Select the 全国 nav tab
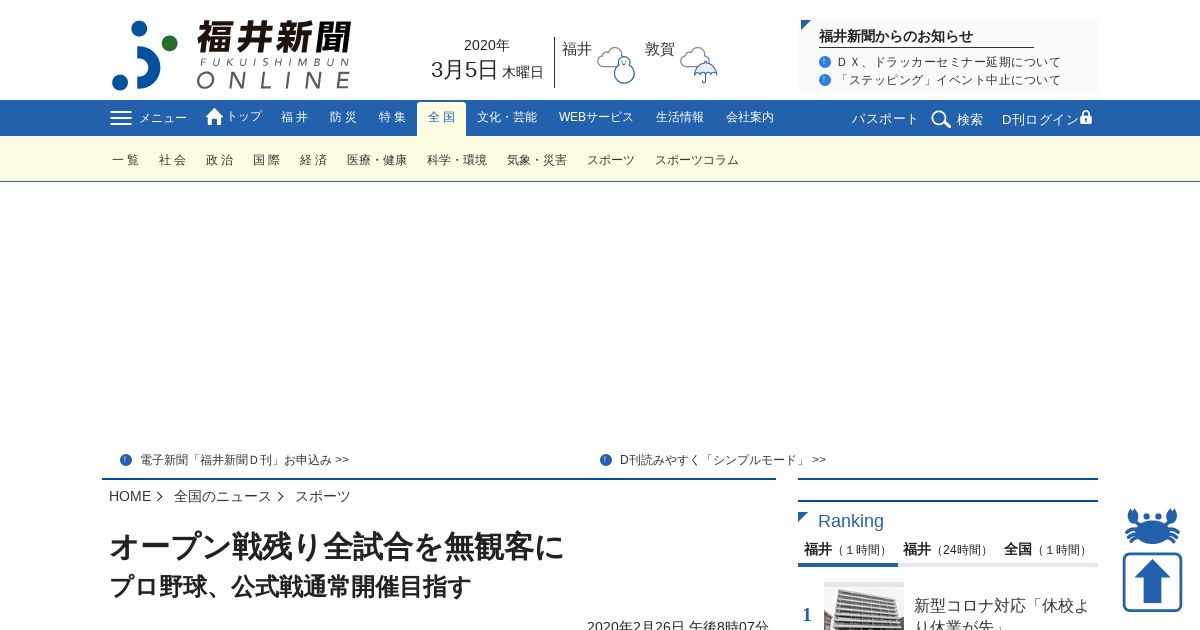1200x630 pixels. click(441, 118)
